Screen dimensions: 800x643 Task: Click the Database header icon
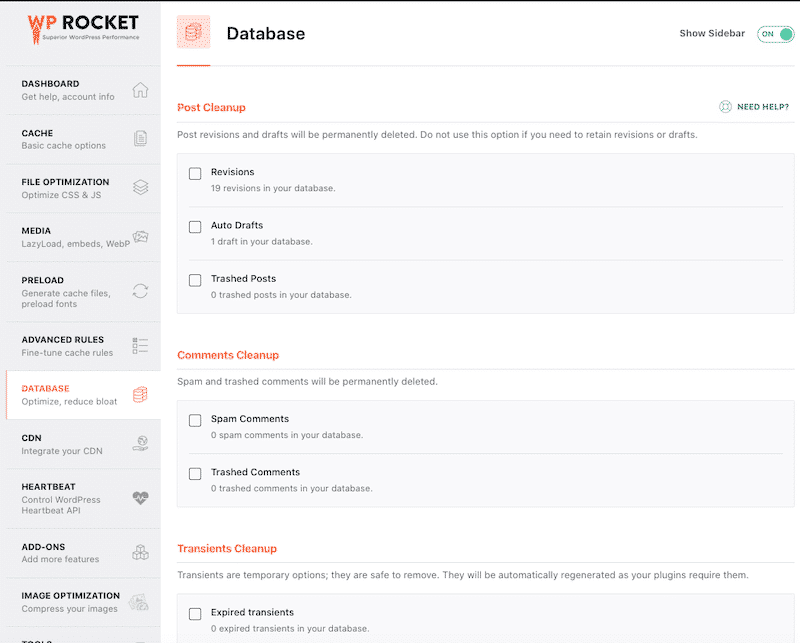[x=193, y=33]
